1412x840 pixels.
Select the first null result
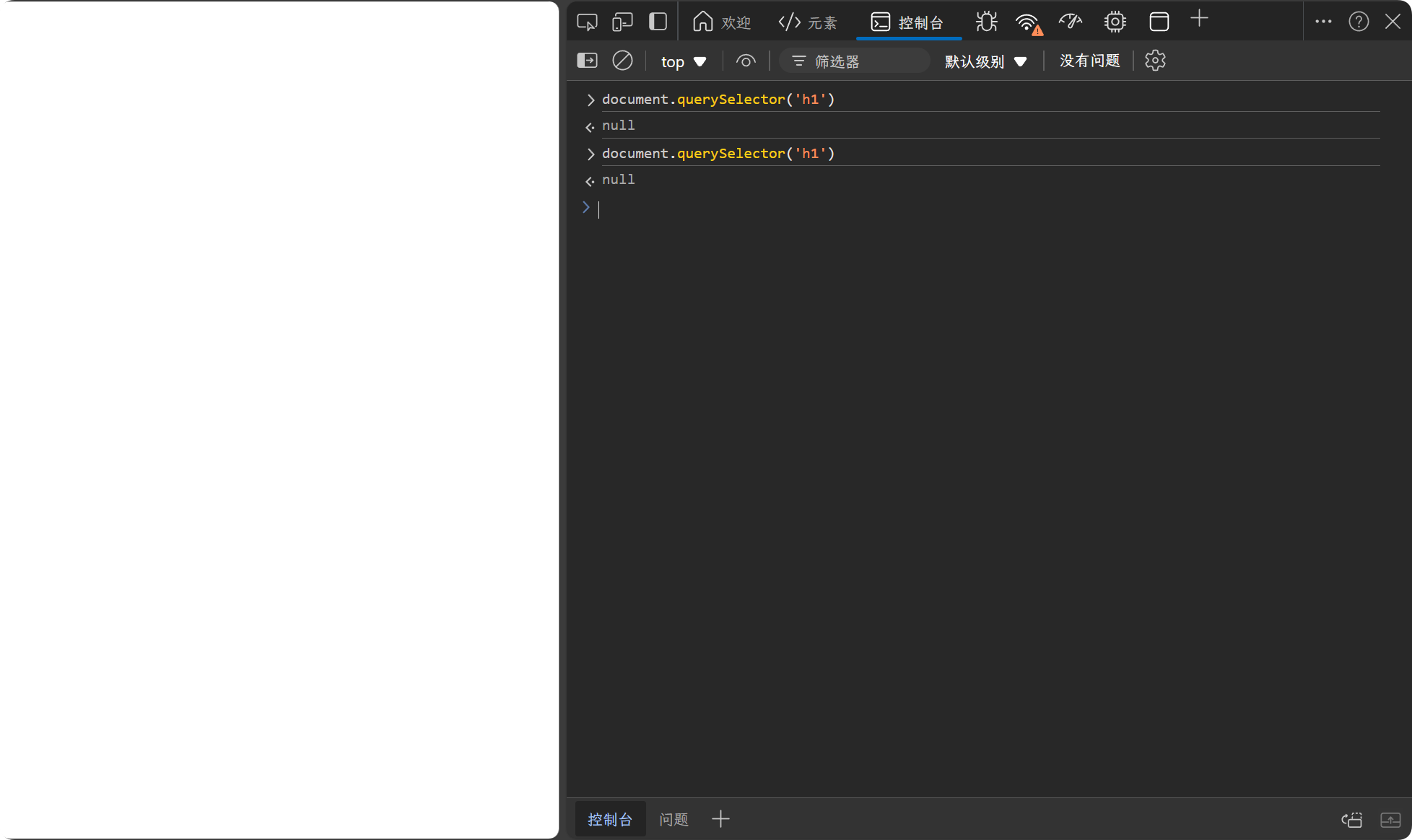tap(619, 126)
